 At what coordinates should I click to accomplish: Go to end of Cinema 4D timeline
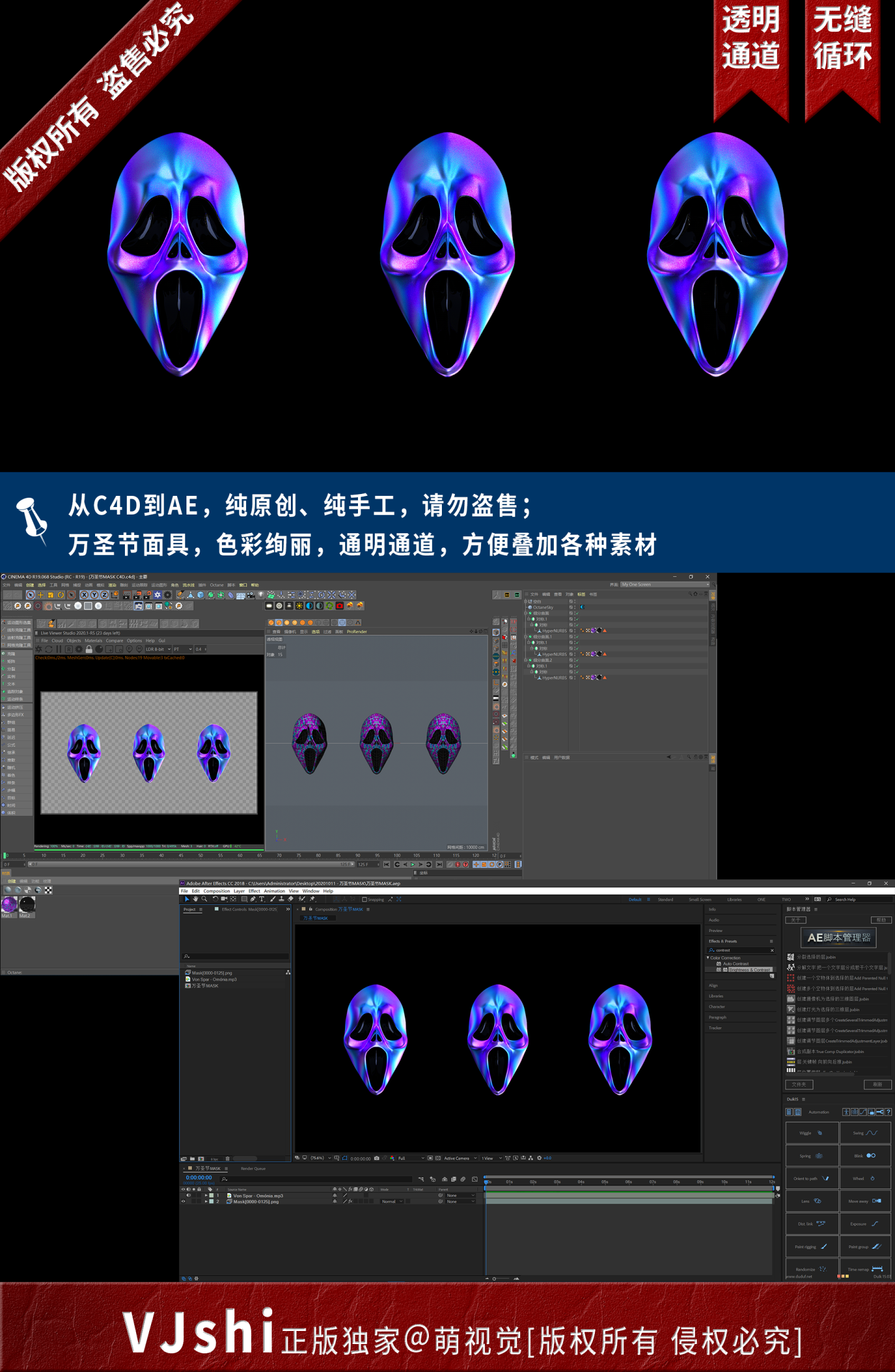(x=439, y=864)
